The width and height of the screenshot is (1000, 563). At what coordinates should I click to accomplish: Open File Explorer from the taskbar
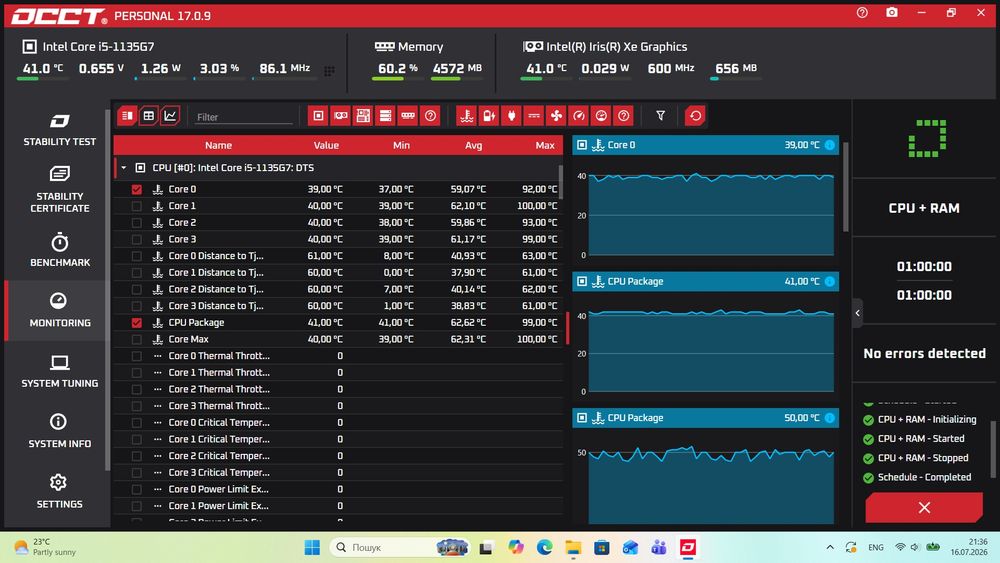(x=573, y=547)
